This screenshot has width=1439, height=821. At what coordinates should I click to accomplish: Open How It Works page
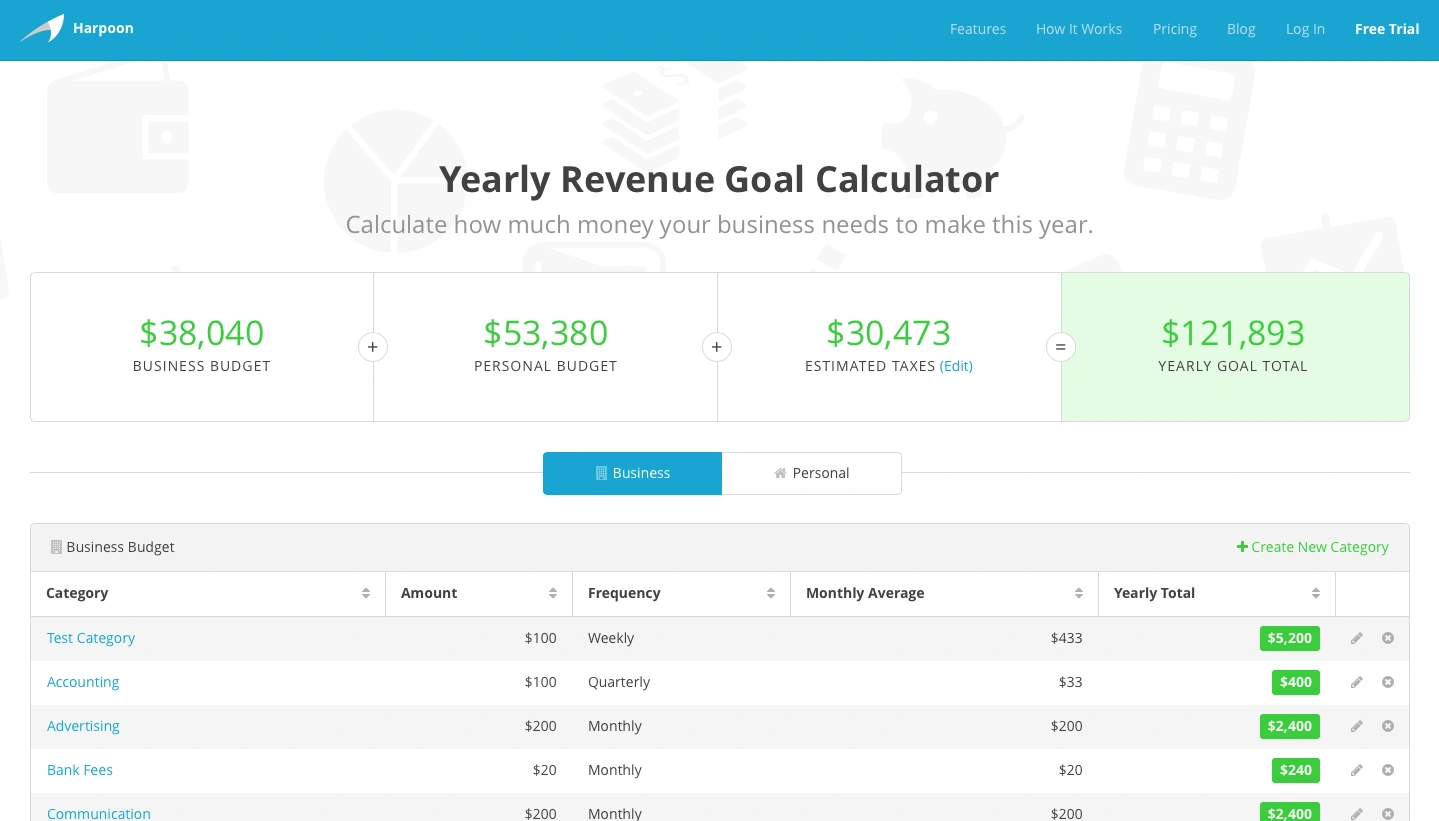click(x=1078, y=29)
